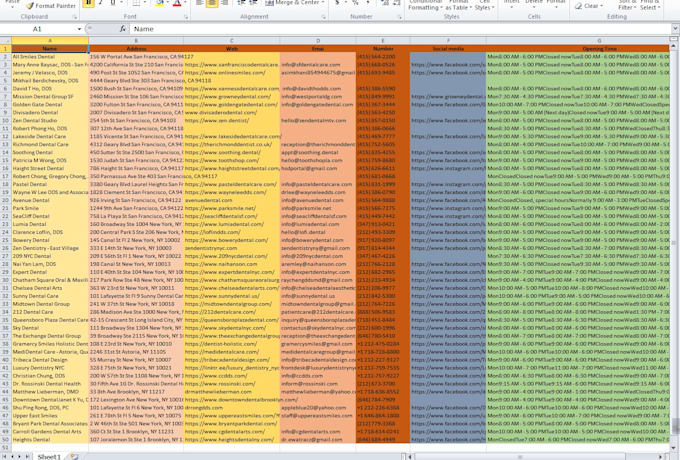Click the Insert Function fx icon
680x460 pixels.
pyautogui.click(x=123, y=29)
